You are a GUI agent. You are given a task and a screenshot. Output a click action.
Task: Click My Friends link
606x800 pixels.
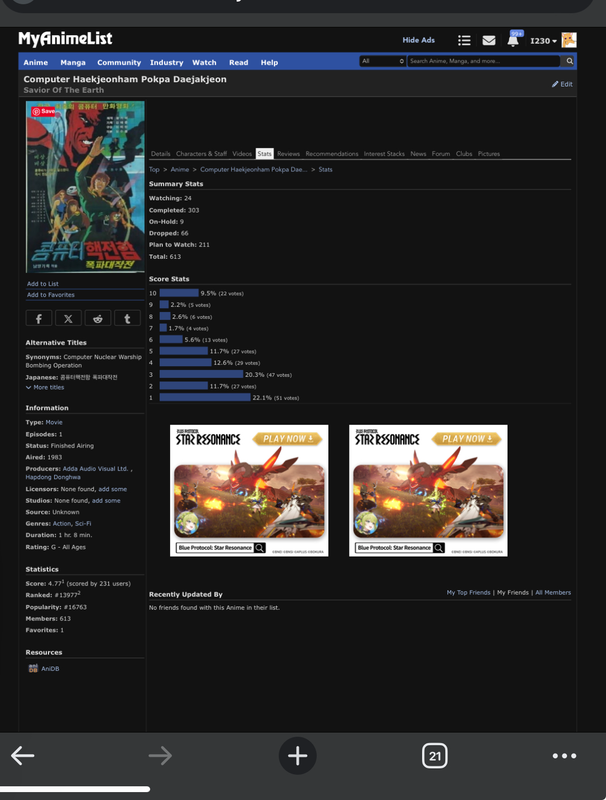513,593
